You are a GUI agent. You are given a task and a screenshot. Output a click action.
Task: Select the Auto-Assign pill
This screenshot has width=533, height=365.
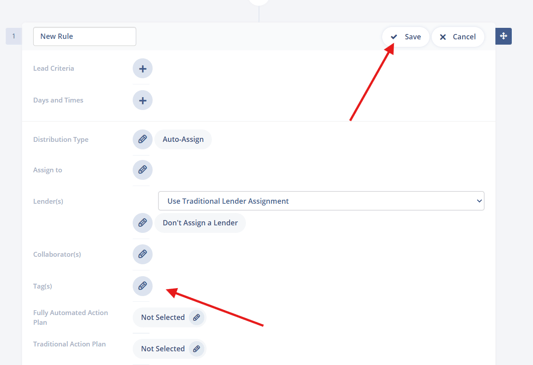point(183,139)
